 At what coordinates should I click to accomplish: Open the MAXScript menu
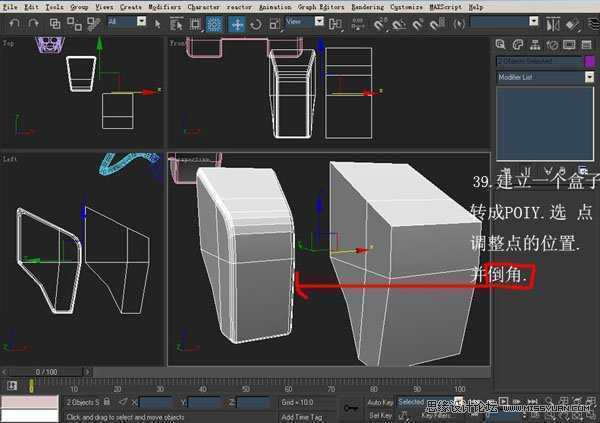pyautogui.click(x=445, y=7)
